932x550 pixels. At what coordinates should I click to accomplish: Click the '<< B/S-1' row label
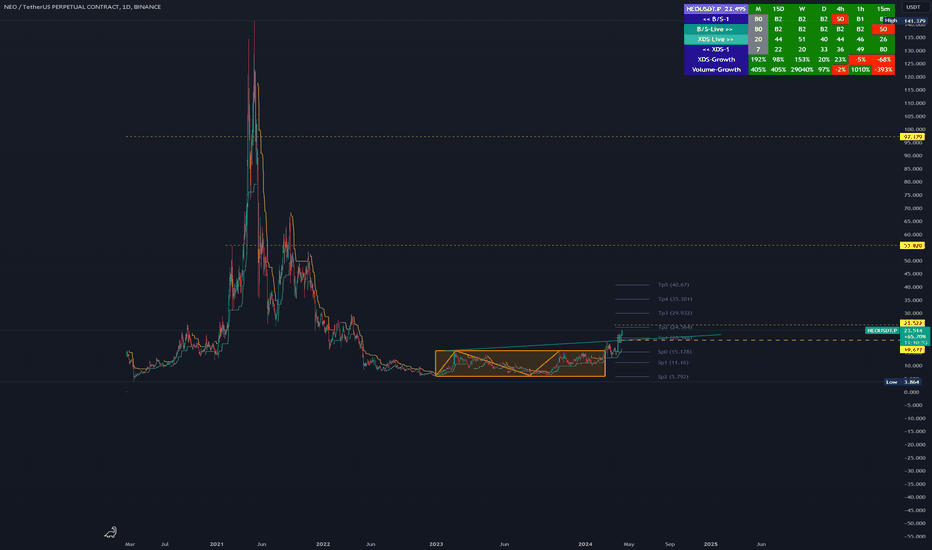coord(716,19)
